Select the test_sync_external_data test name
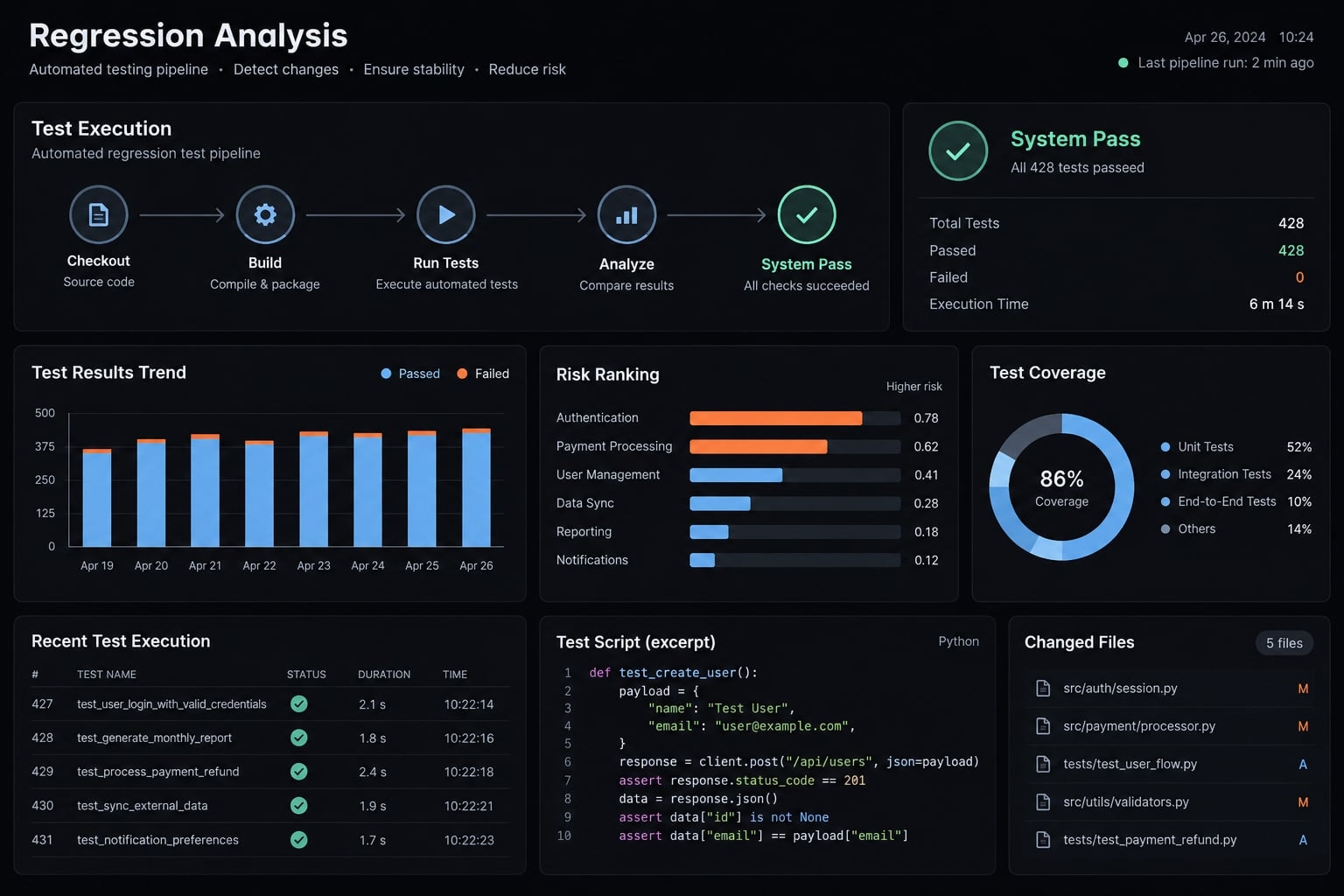1344x896 pixels. click(x=142, y=806)
